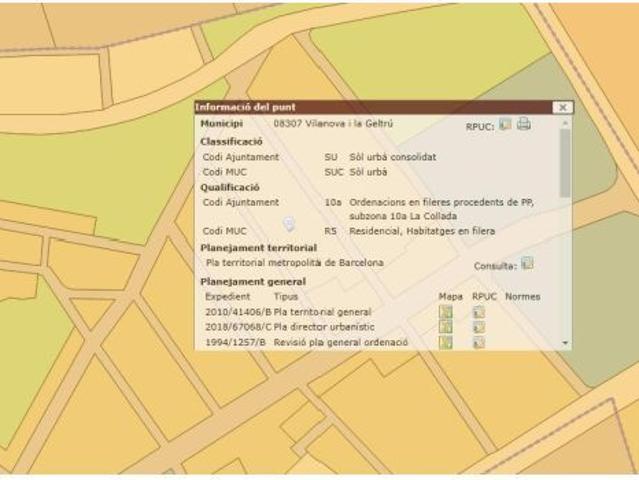Click the panel scrollbar up arrow
The height and width of the screenshot is (480, 639).
pyautogui.click(x=566, y=123)
